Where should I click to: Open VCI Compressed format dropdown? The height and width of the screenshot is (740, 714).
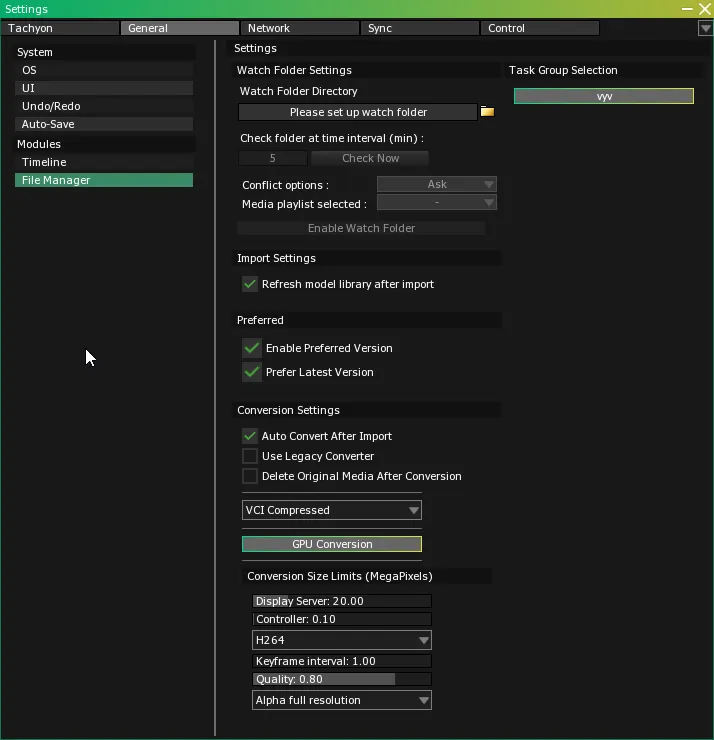tap(332, 510)
